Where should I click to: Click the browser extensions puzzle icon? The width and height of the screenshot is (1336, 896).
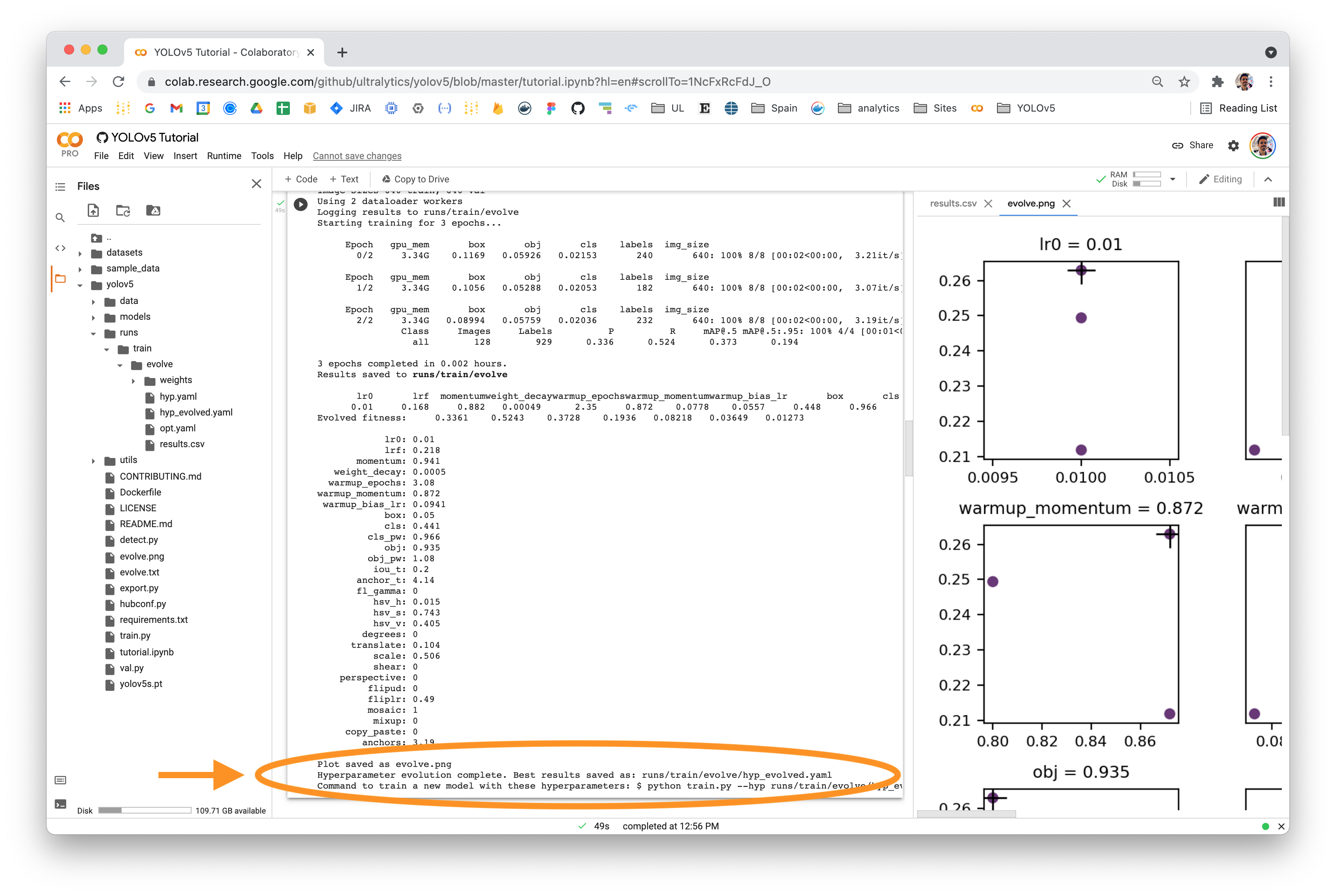click(1217, 82)
